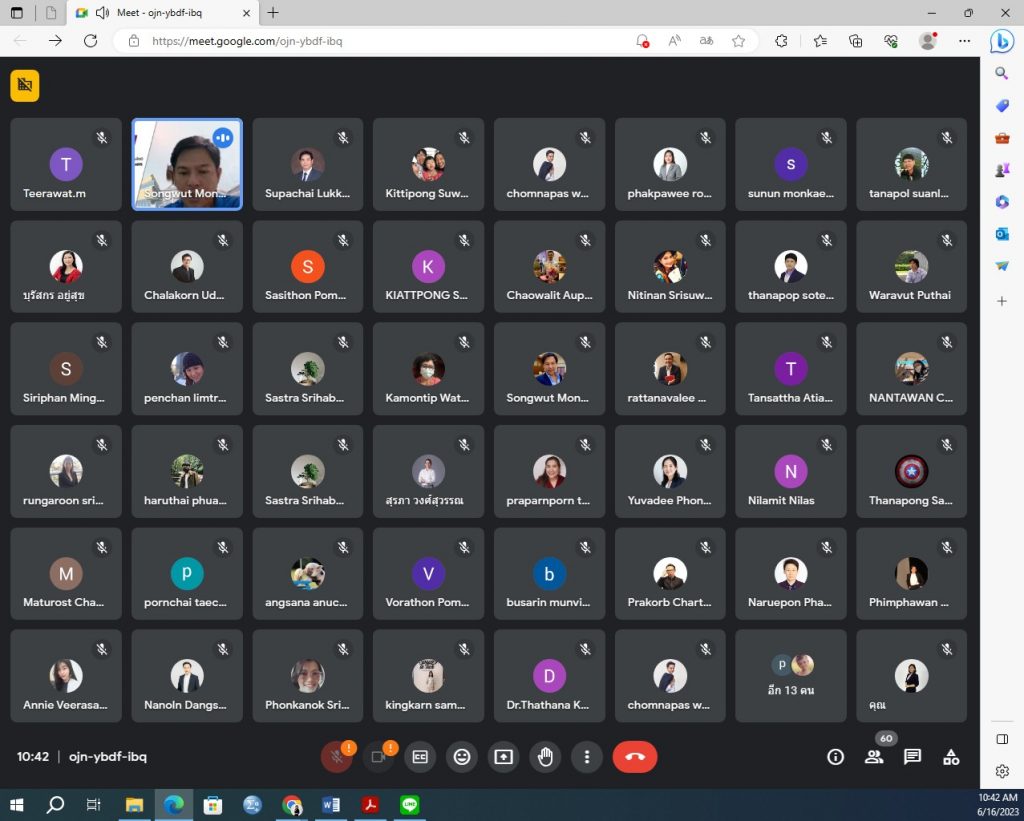The width and height of the screenshot is (1024, 821).
Task: Click Kittipong Suw participant name
Action: click(426, 193)
